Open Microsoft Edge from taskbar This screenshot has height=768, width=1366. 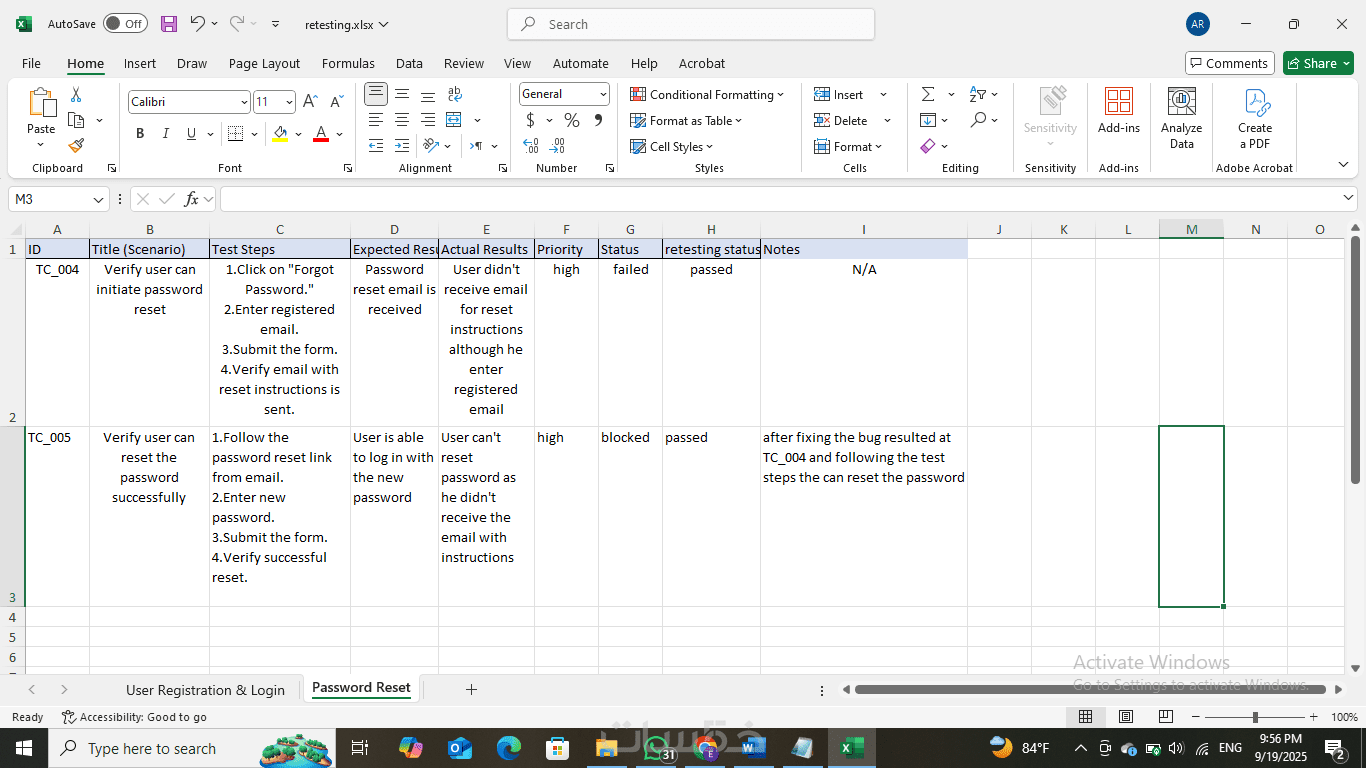point(509,748)
